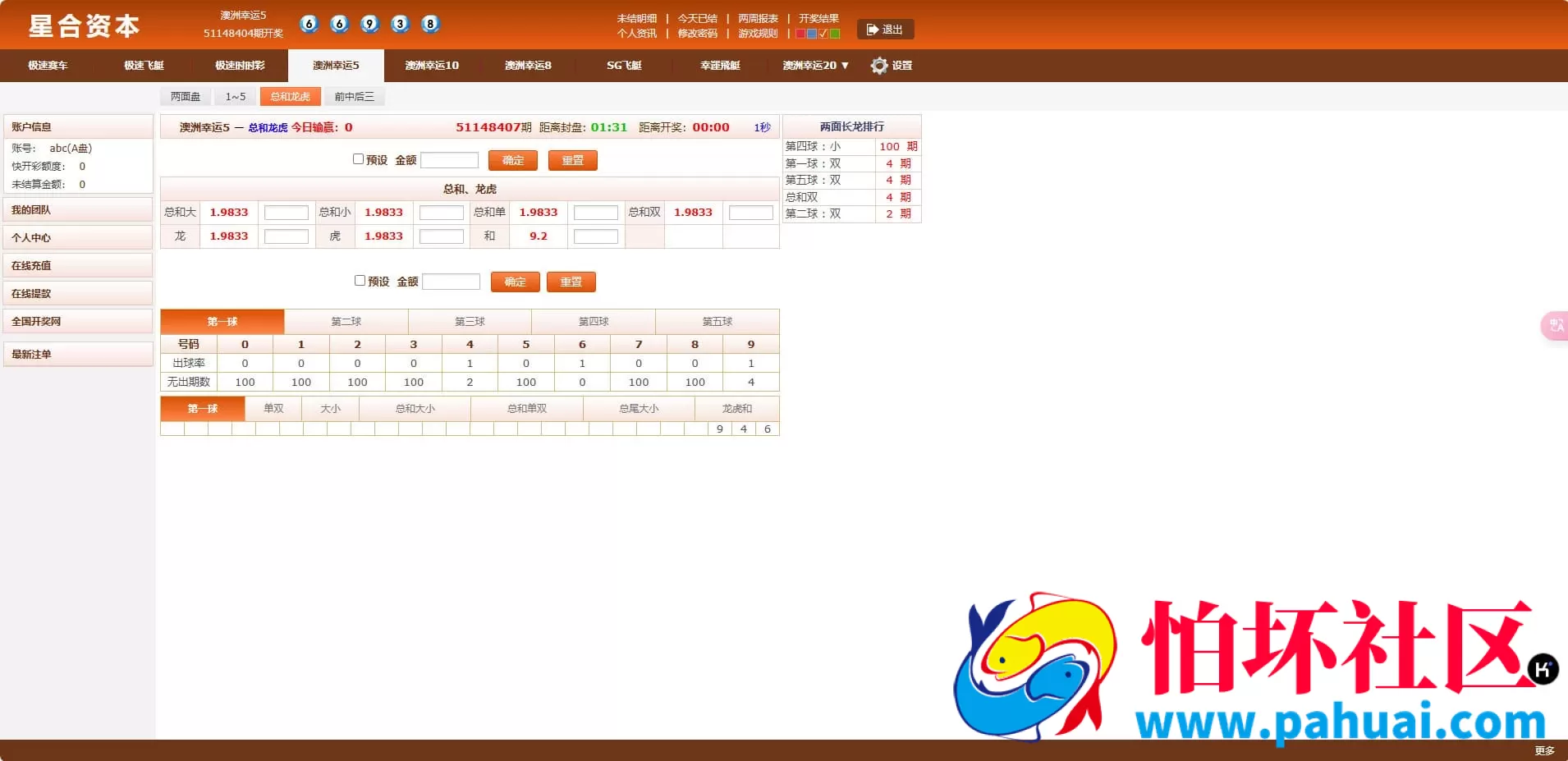The width and height of the screenshot is (1568, 761).
Task: Enable the upper 预设 checkbox
Action: click(358, 159)
